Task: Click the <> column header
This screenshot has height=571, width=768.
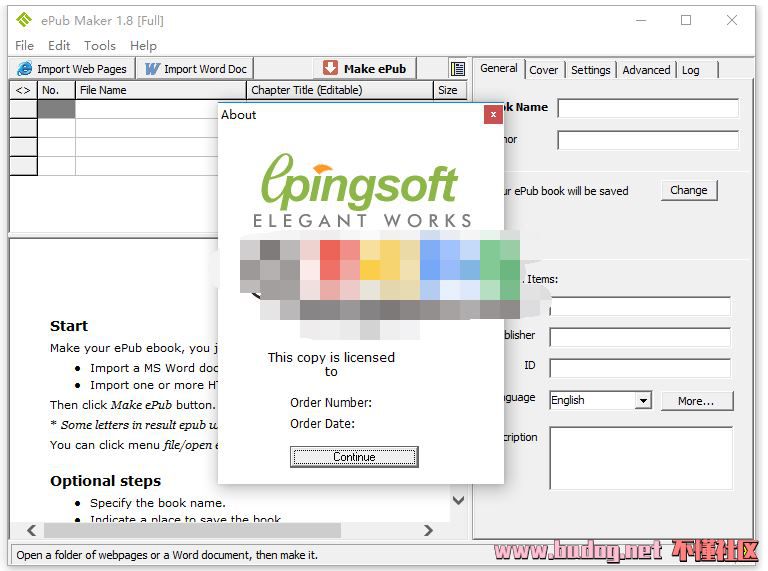Action: pos(24,90)
